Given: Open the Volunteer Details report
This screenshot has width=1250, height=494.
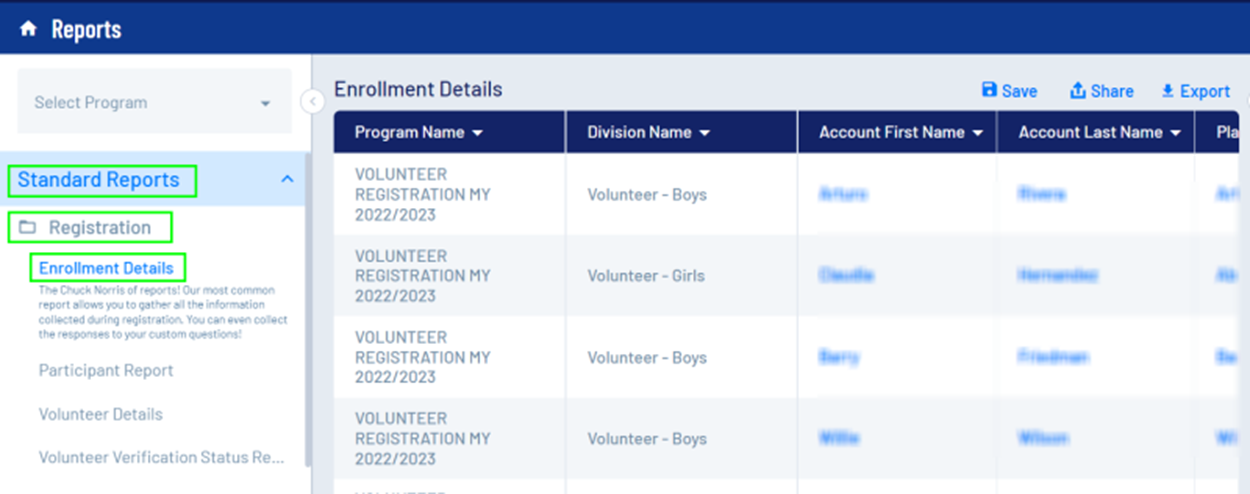Looking at the screenshot, I should tap(101, 414).
